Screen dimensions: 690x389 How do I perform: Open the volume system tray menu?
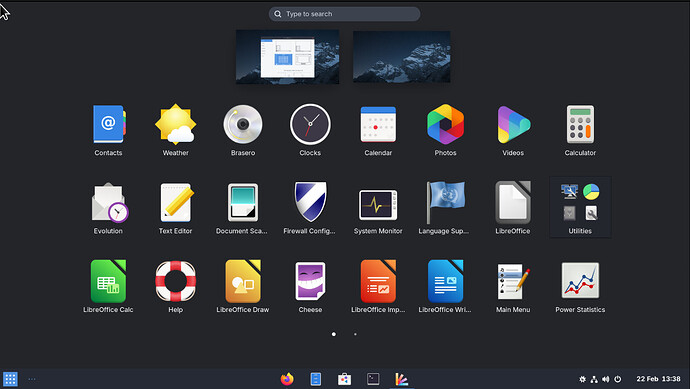click(606, 379)
